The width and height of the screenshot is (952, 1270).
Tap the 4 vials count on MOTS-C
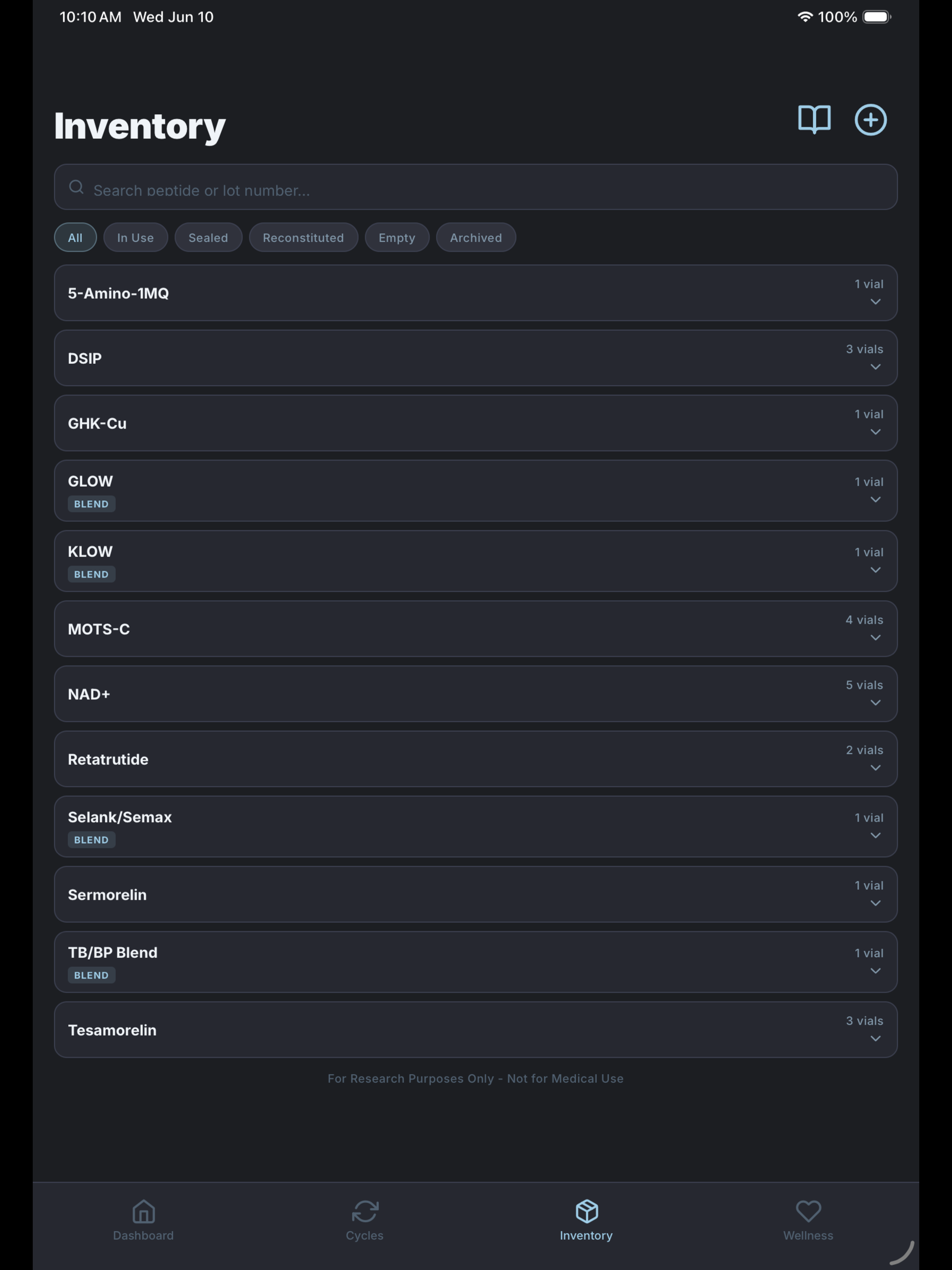pos(864,619)
